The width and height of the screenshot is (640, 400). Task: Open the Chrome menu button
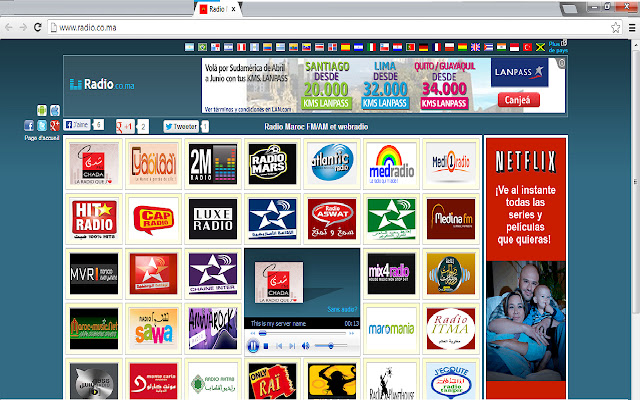pos(632,27)
